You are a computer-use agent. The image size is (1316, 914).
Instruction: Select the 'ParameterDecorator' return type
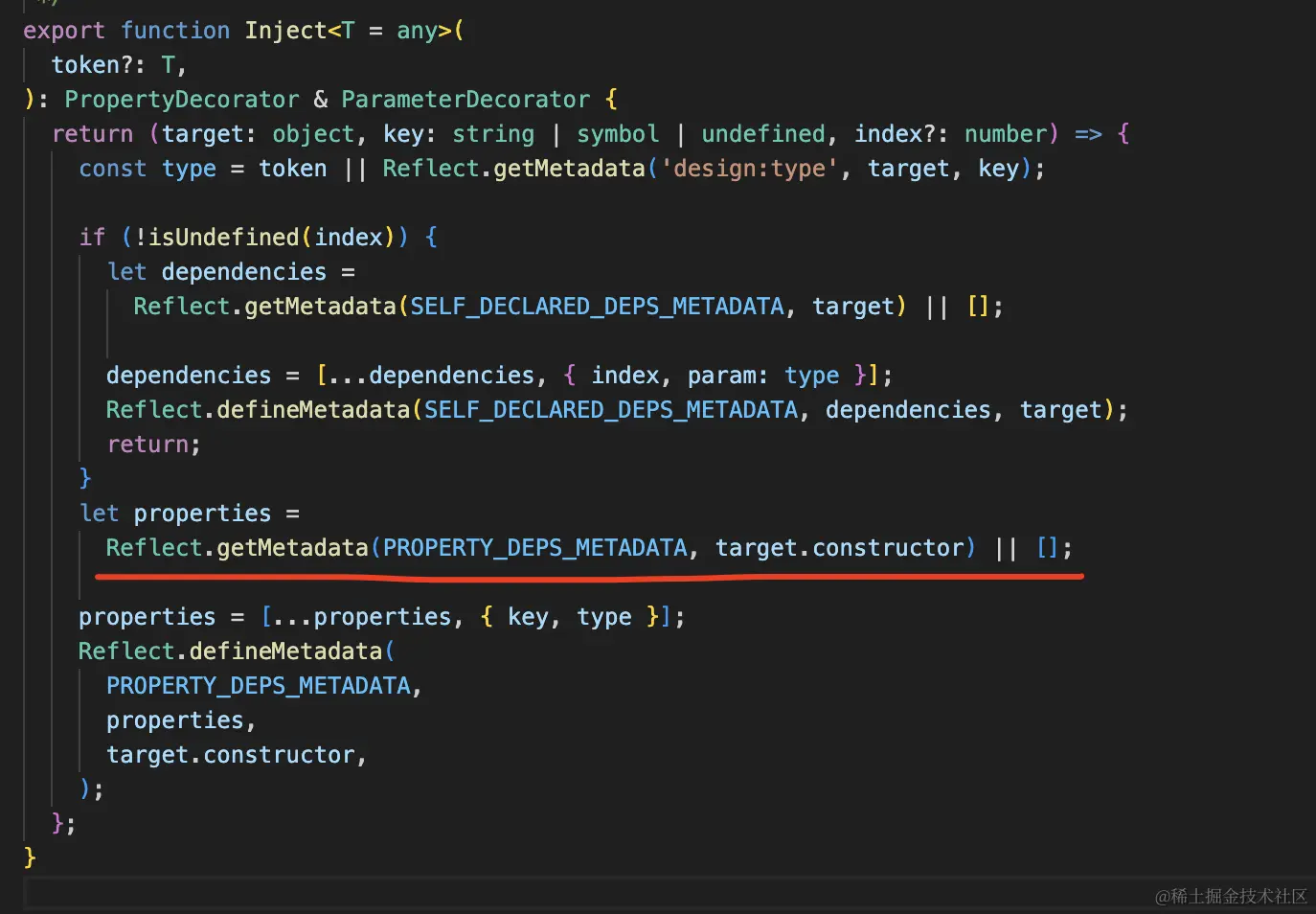[x=465, y=100]
